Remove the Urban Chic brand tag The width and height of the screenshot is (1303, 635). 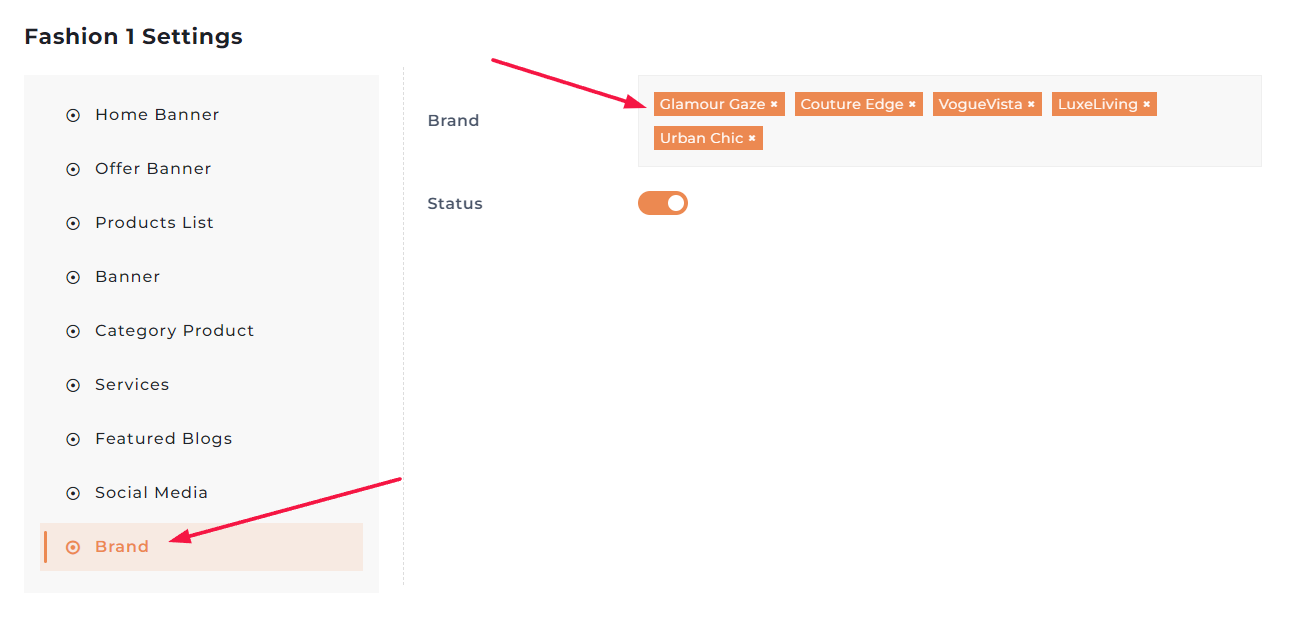[x=752, y=139]
